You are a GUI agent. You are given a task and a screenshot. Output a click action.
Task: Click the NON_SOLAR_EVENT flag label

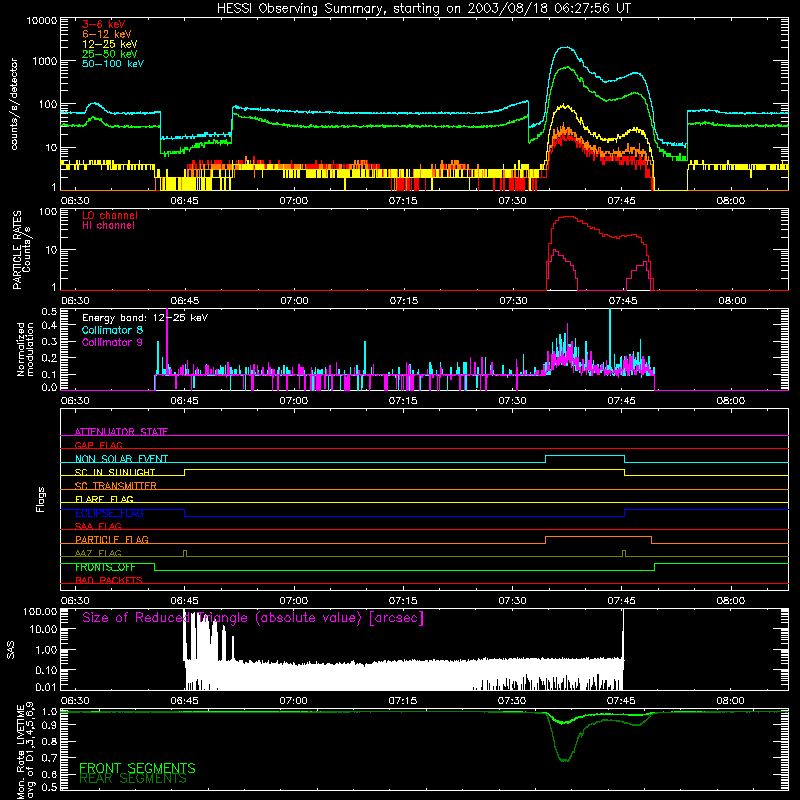(121, 459)
